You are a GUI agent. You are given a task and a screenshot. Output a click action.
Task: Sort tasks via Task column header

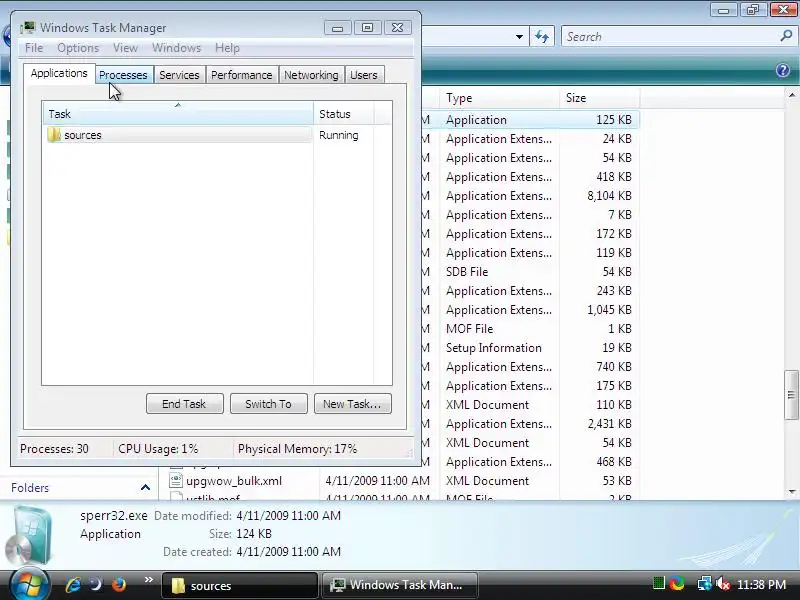coord(178,114)
